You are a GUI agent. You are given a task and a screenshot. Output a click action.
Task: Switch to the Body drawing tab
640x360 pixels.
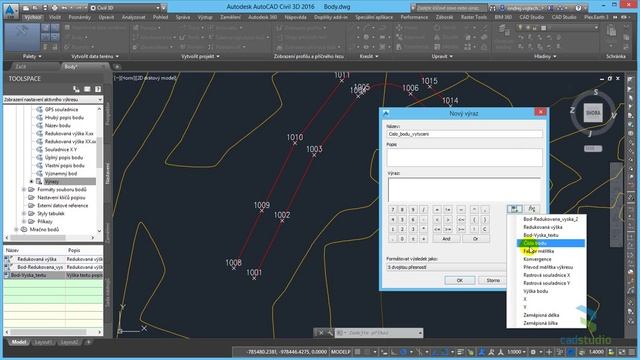tap(71, 67)
